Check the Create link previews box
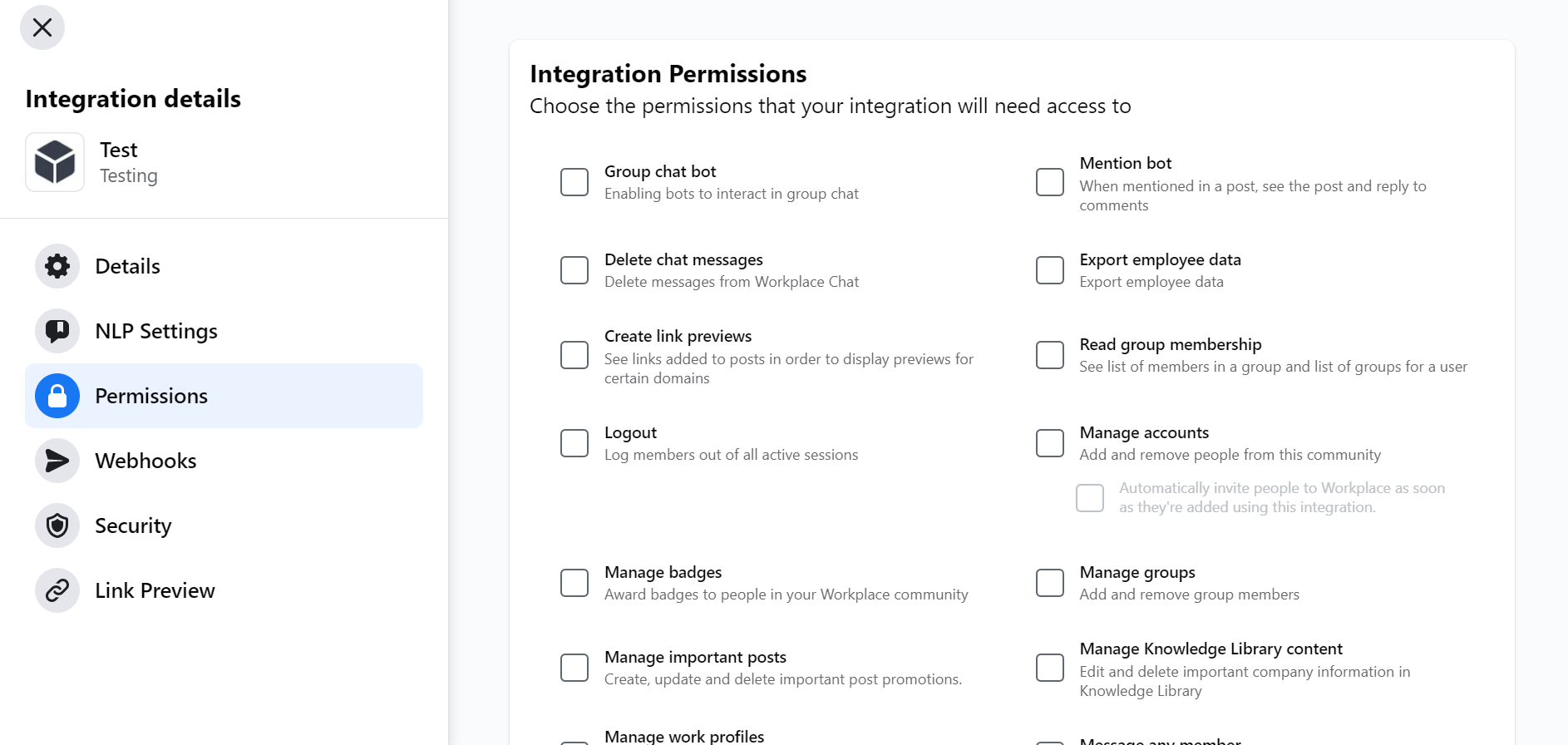Viewport: 1568px width, 745px height. coord(574,355)
